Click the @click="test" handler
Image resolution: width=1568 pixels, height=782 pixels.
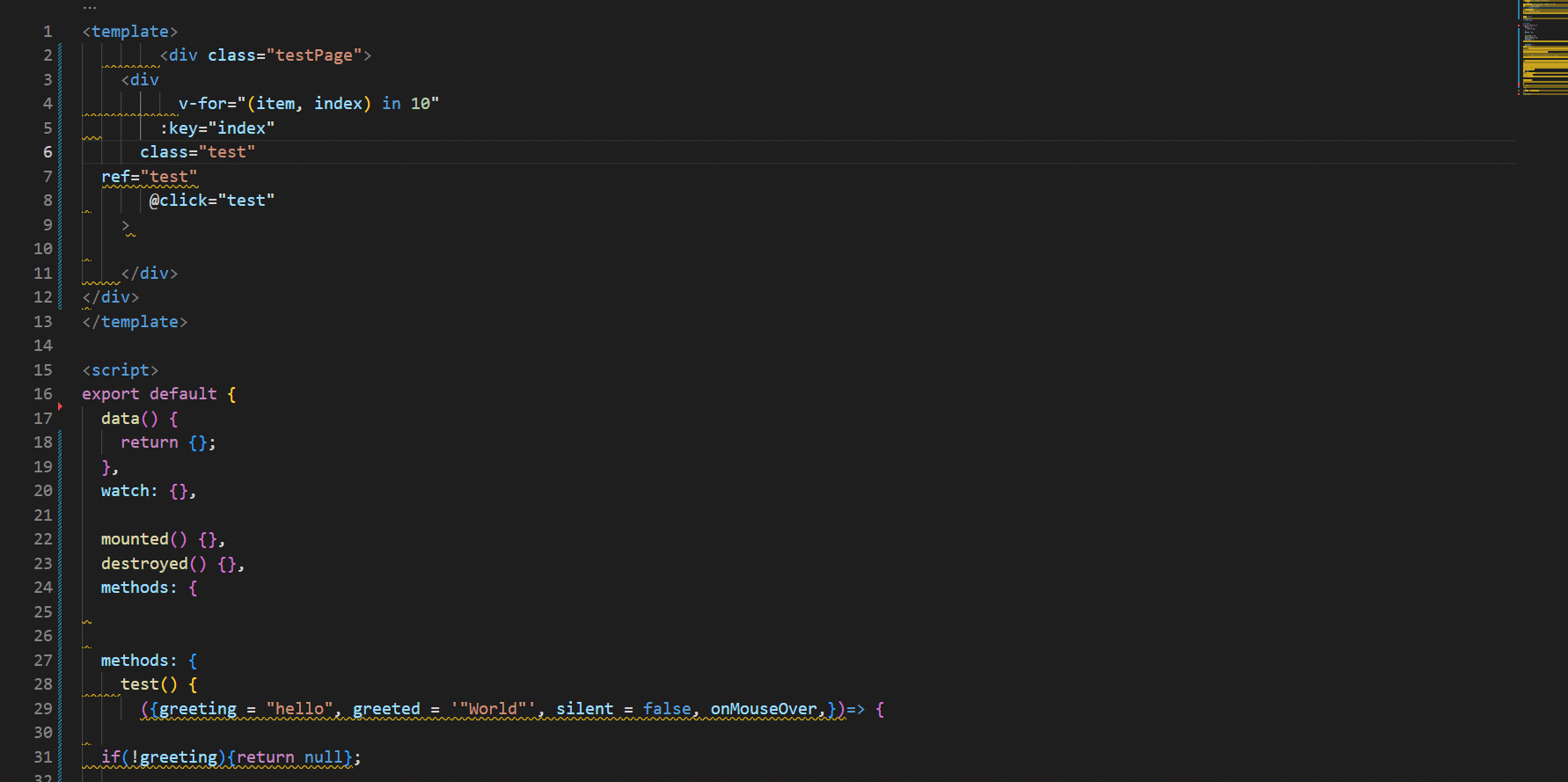[212, 201]
